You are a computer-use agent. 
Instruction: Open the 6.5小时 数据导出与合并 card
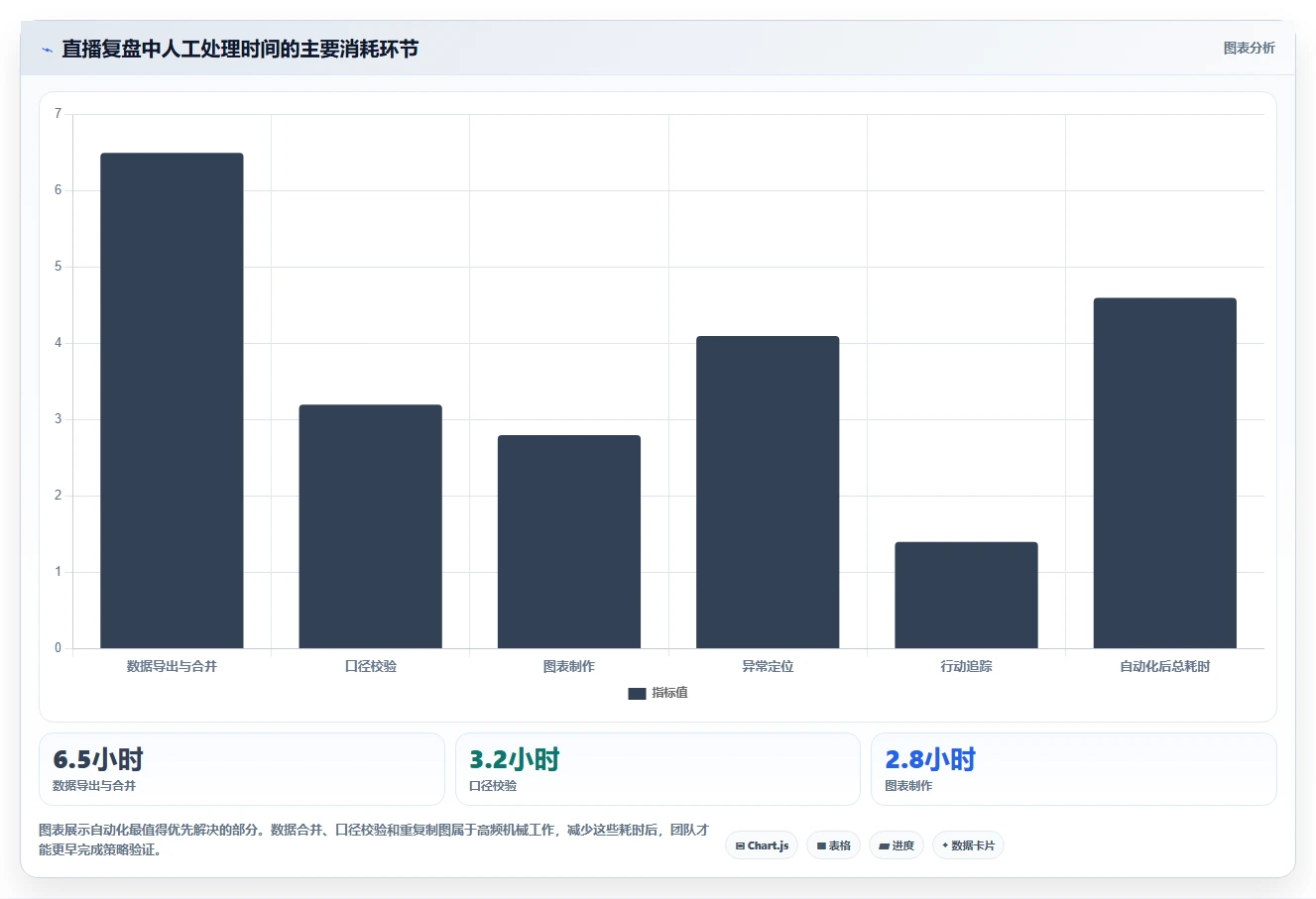(x=242, y=769)
